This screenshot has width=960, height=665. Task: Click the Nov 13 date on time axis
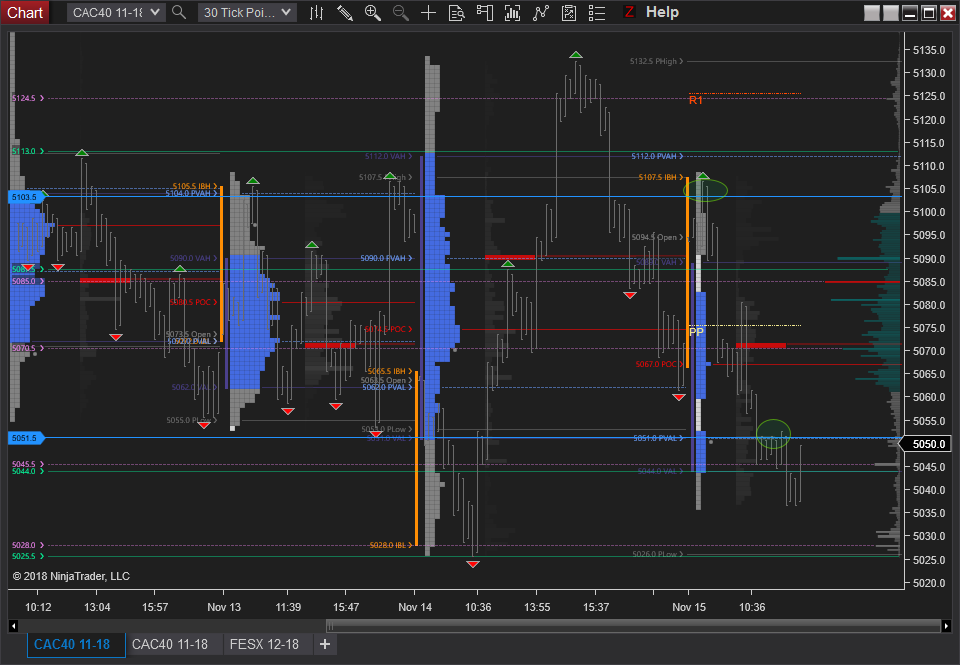pos(224,607)
